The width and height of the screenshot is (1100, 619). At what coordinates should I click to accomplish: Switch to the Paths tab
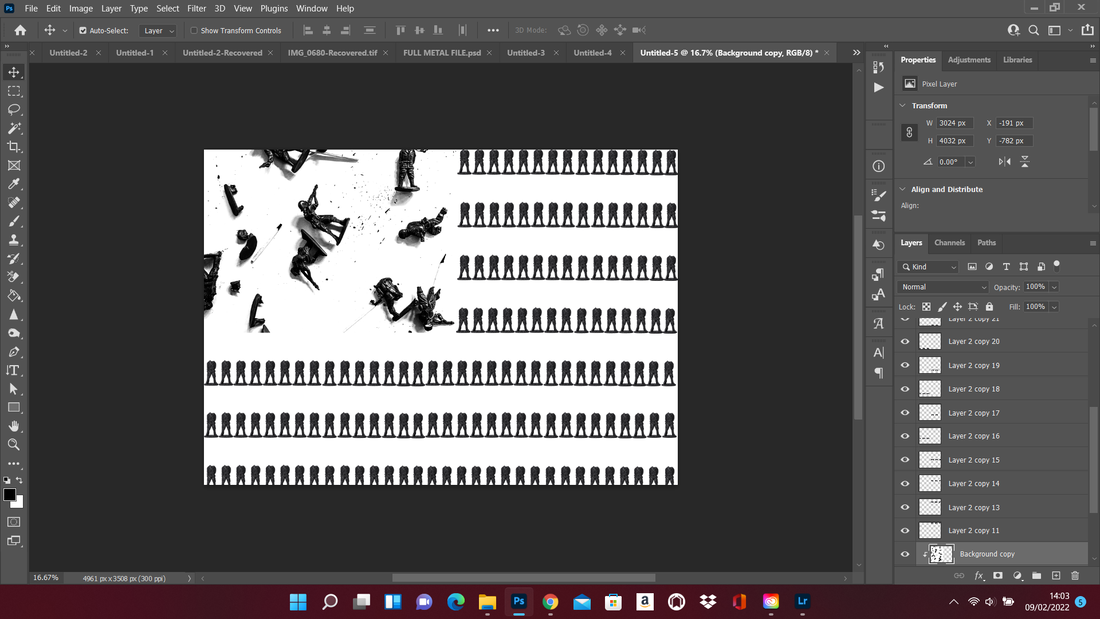tap(986, 243)
